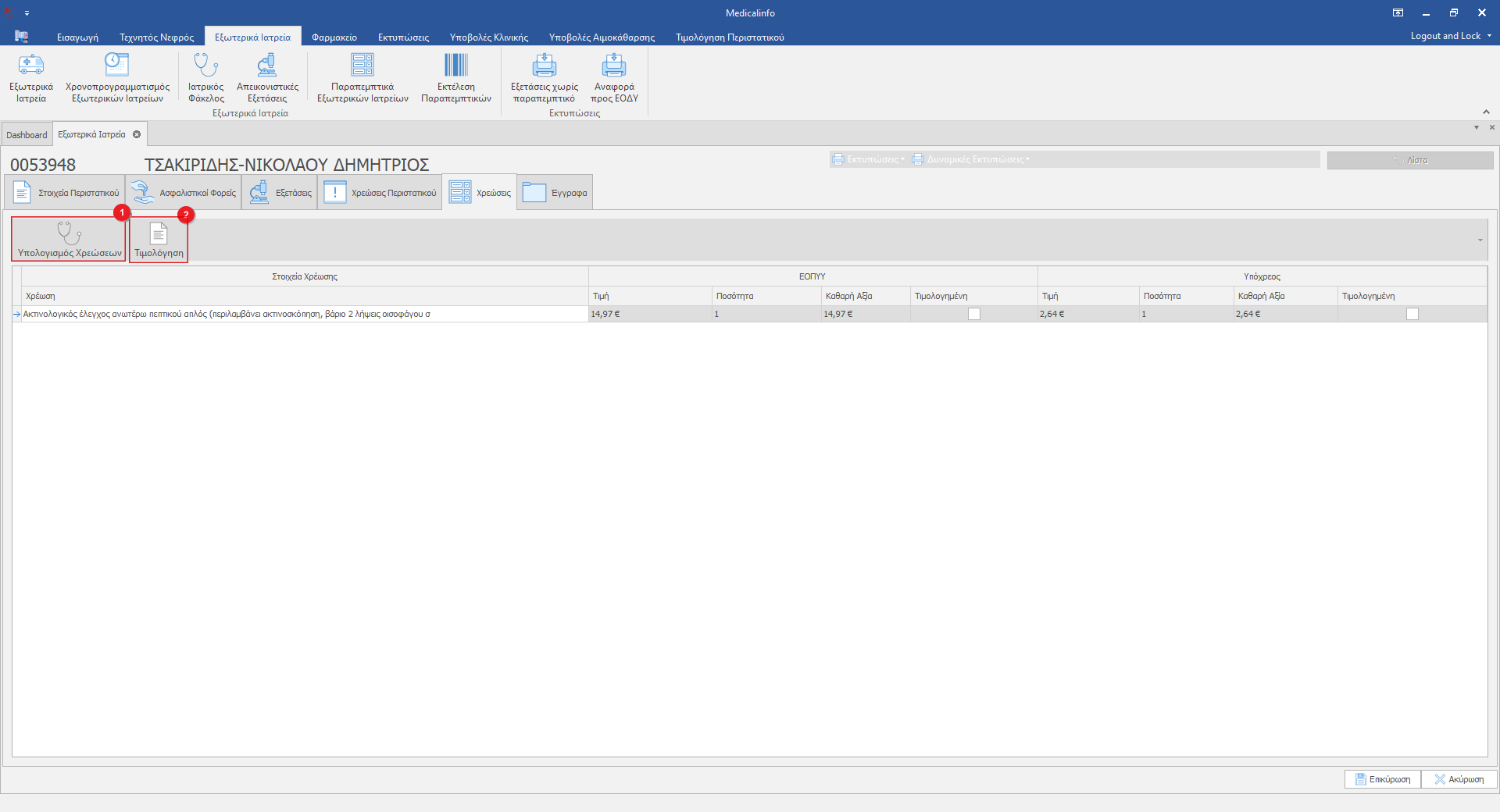Click Εκτέλεση Παραπεμπτικών barcode icon
This screenshot has height=812, width=1500.
pos(456,78)
